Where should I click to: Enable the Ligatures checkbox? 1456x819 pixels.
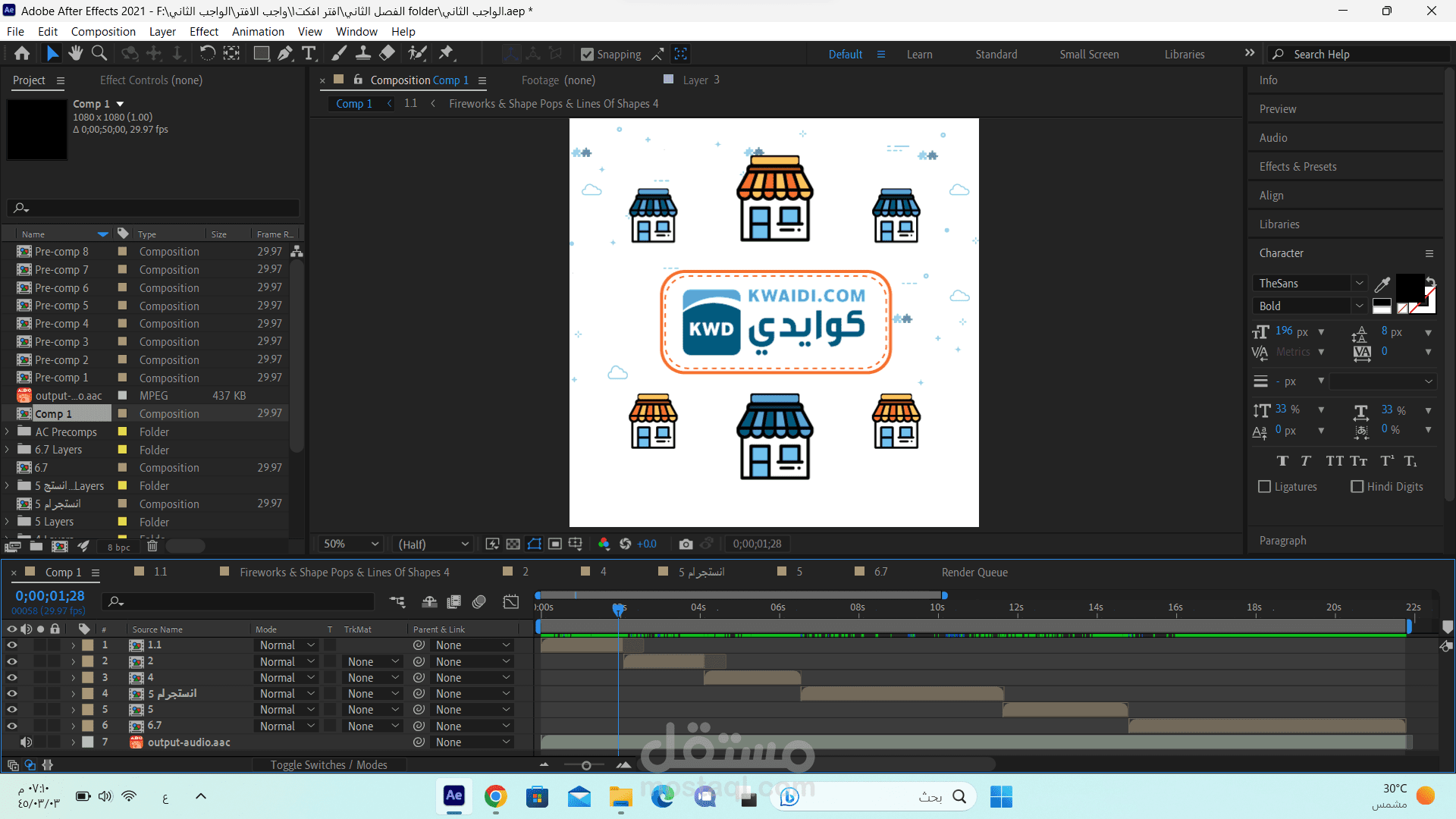pos(1264,487)
